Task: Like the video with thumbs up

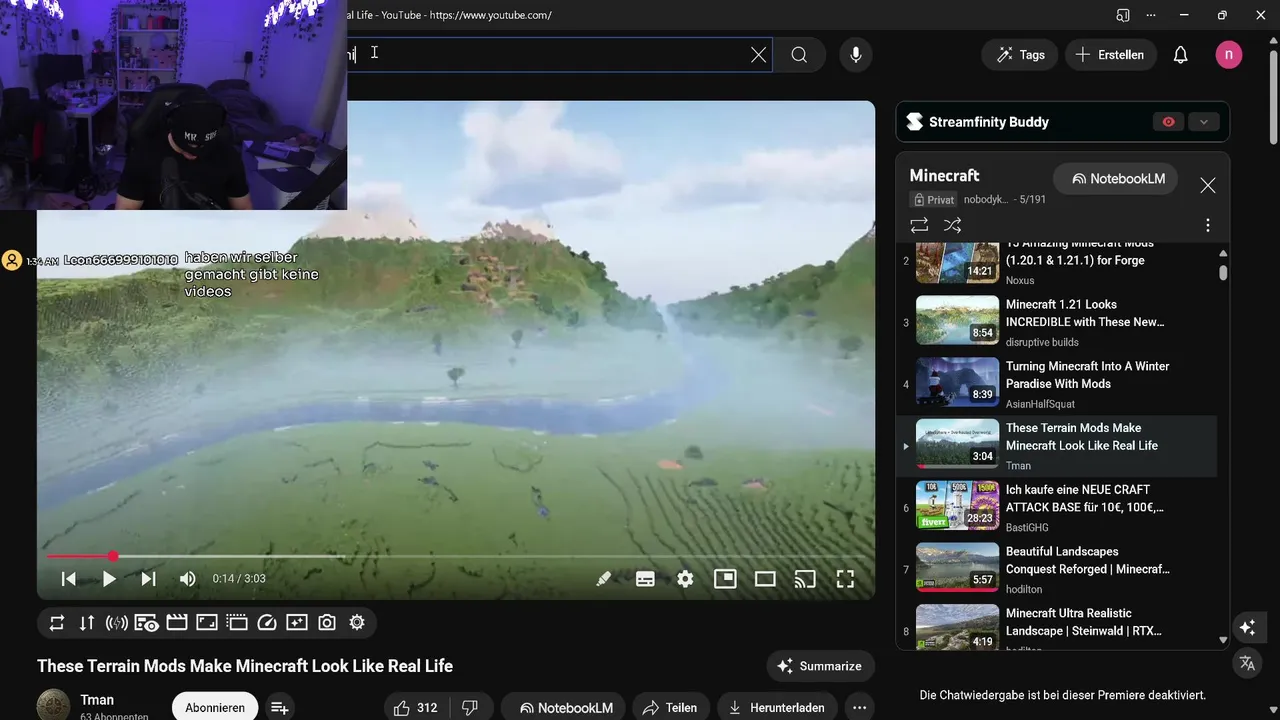Action: pyautogui.click(x=416, y=708)
